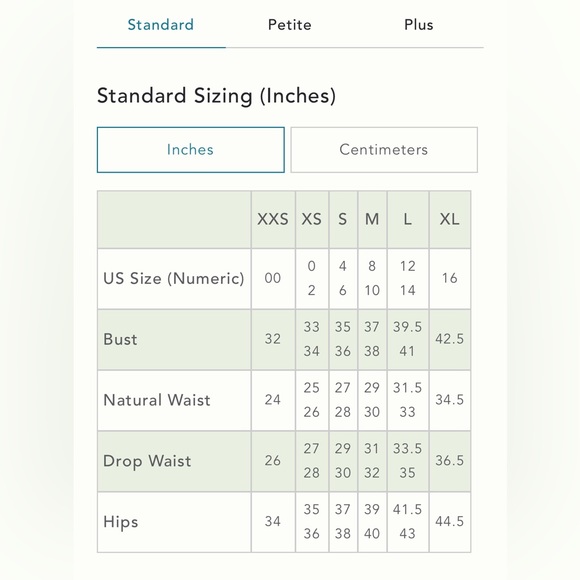The height and width of the screenshot is (580, 580).
Task: Click the XL bust value 42.5
Action: tap(449, 339)
